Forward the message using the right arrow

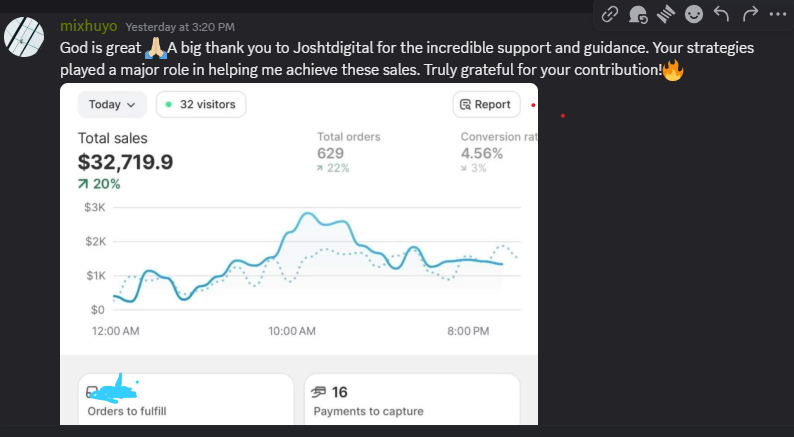tap(749, 13)
